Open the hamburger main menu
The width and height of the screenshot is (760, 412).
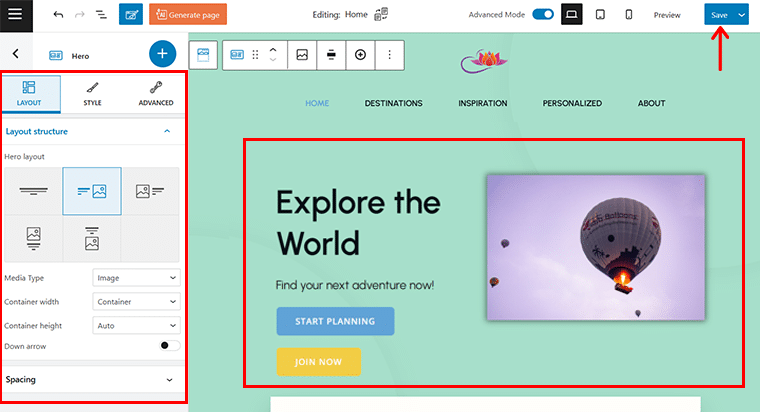[x=16, y=15]
